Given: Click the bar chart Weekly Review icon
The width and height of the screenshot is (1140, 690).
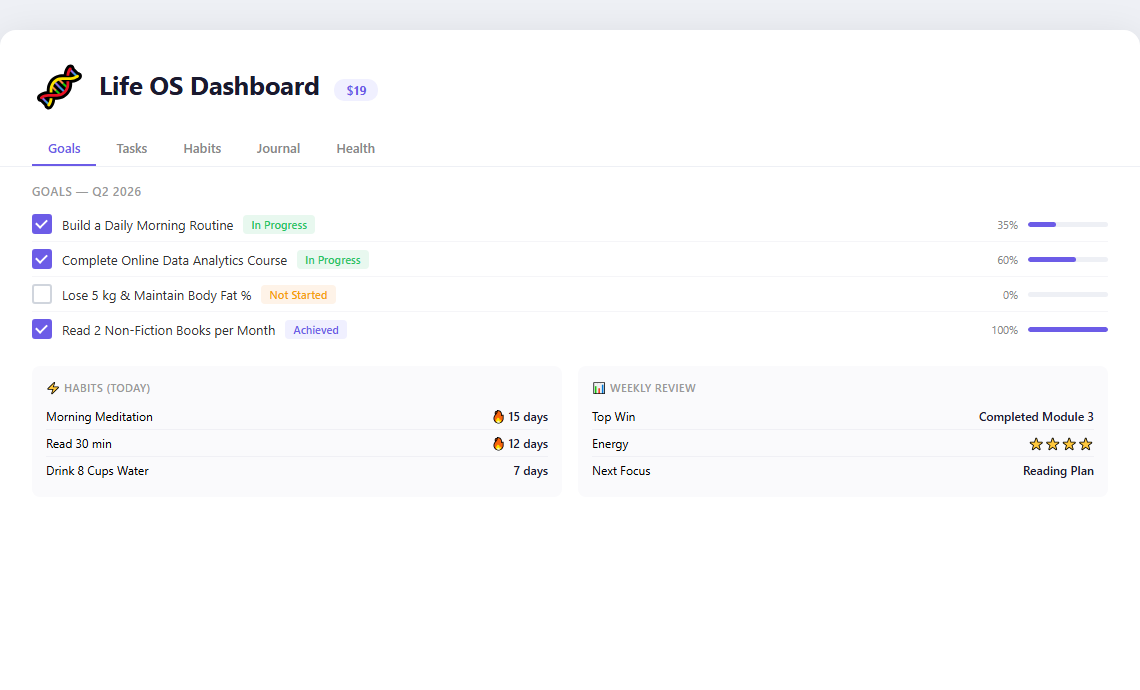Looking at the screenshot, I should pyautogui.click(x=598, y=388).
